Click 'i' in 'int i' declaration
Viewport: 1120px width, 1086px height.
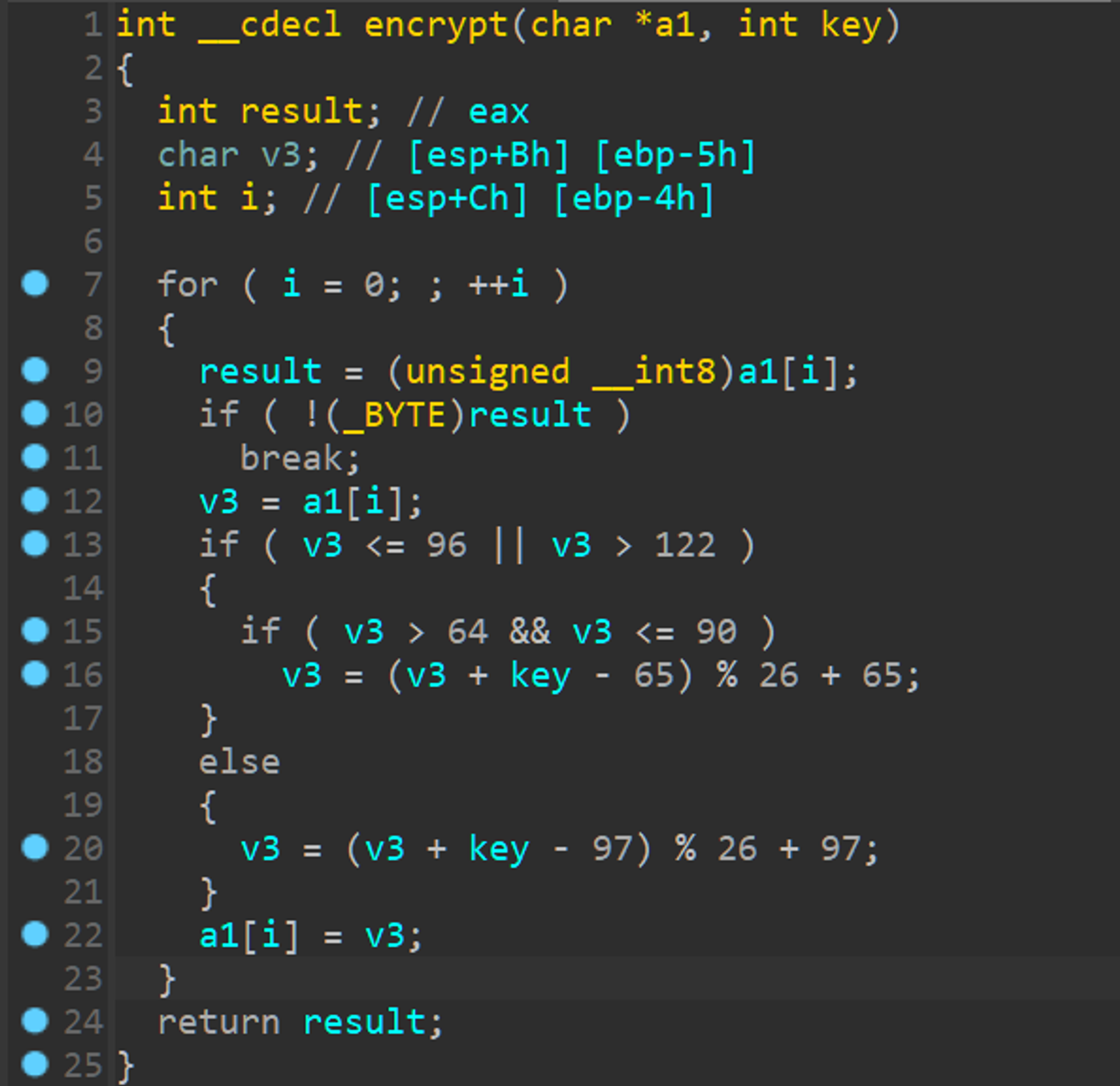(249, 198)
